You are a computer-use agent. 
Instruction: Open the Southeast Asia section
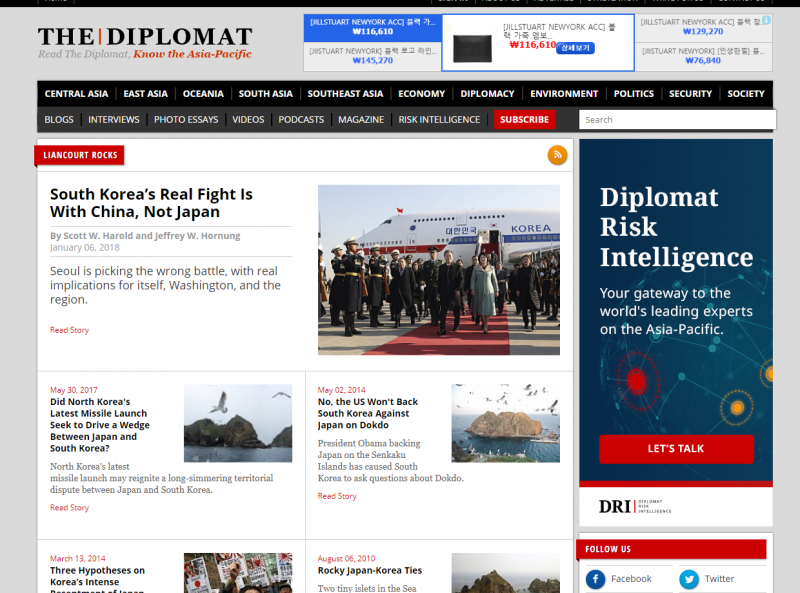click(345, 94)
